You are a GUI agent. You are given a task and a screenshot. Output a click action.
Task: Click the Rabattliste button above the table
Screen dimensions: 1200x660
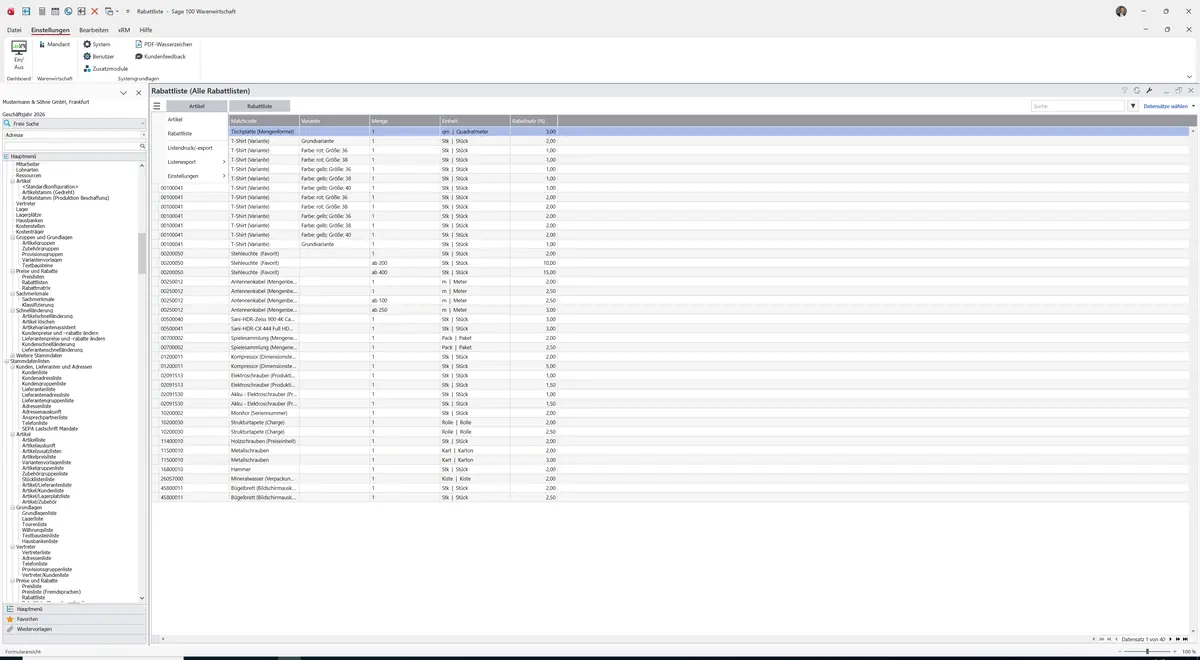[x=259, y=106]
